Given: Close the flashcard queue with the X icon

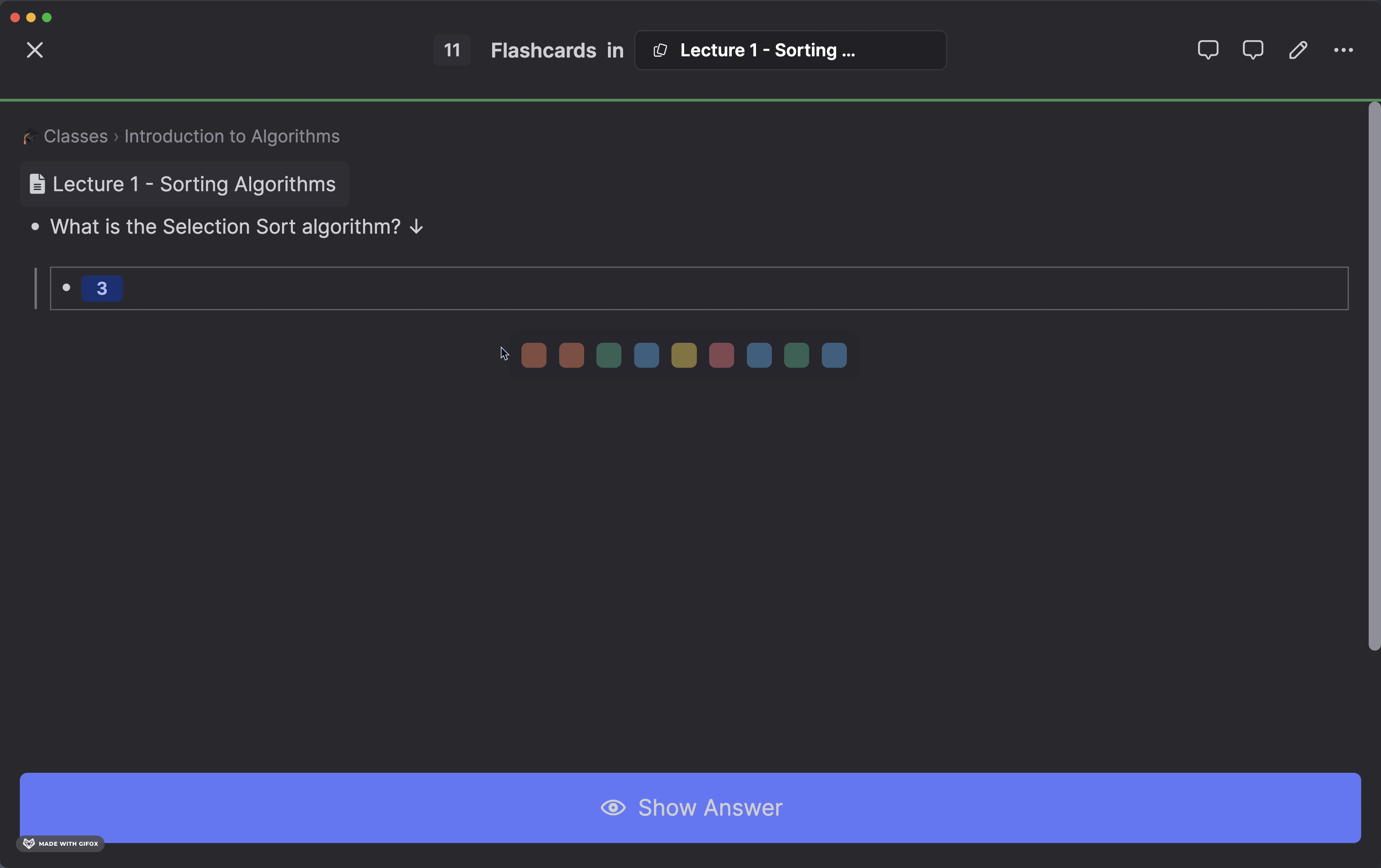Looking at the screenshot, I should tap(35, 50).
